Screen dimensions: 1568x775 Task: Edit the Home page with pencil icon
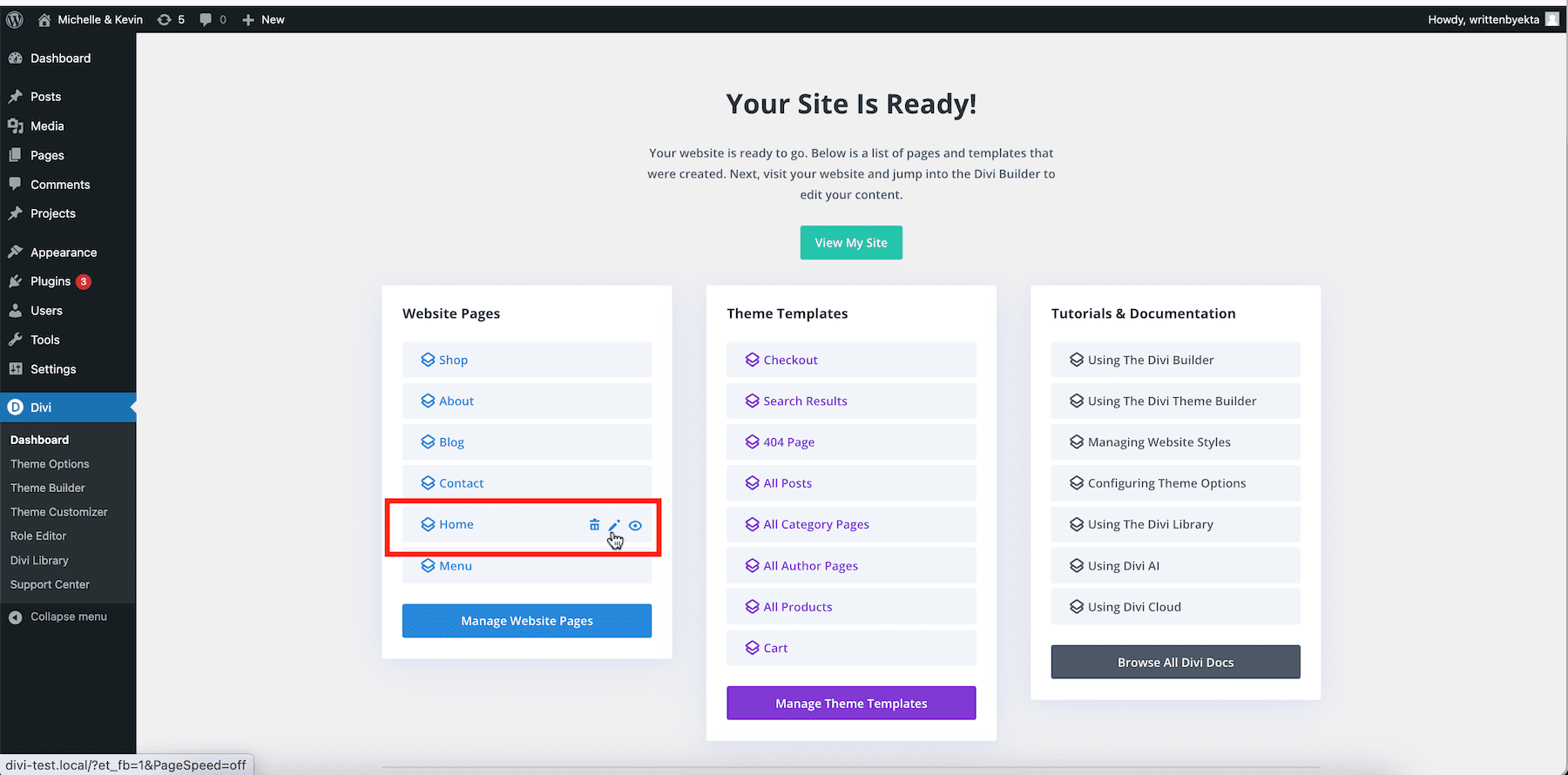click(x=614, y=525)
